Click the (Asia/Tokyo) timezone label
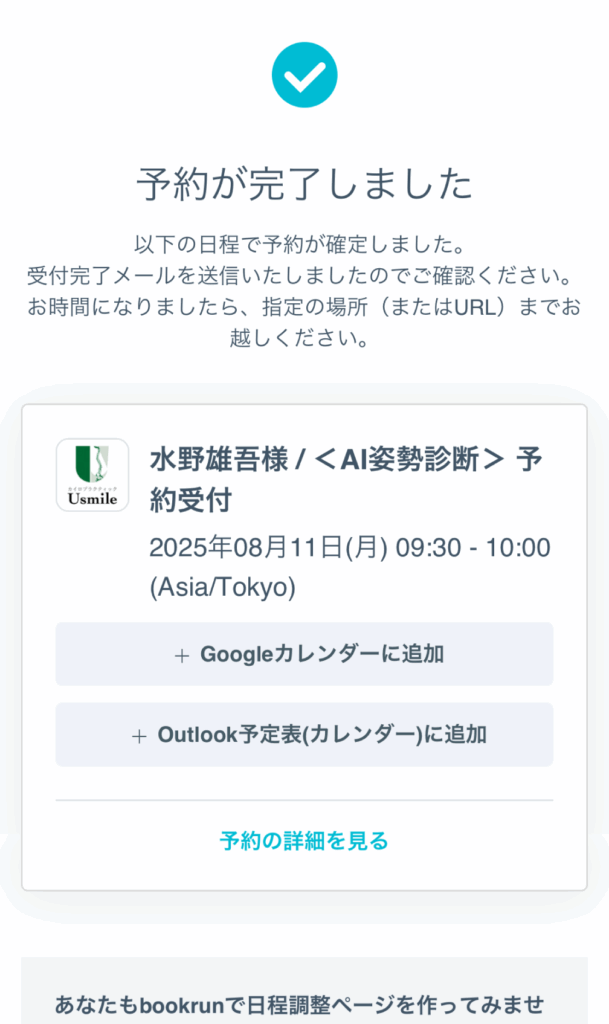 coord(222,588)
